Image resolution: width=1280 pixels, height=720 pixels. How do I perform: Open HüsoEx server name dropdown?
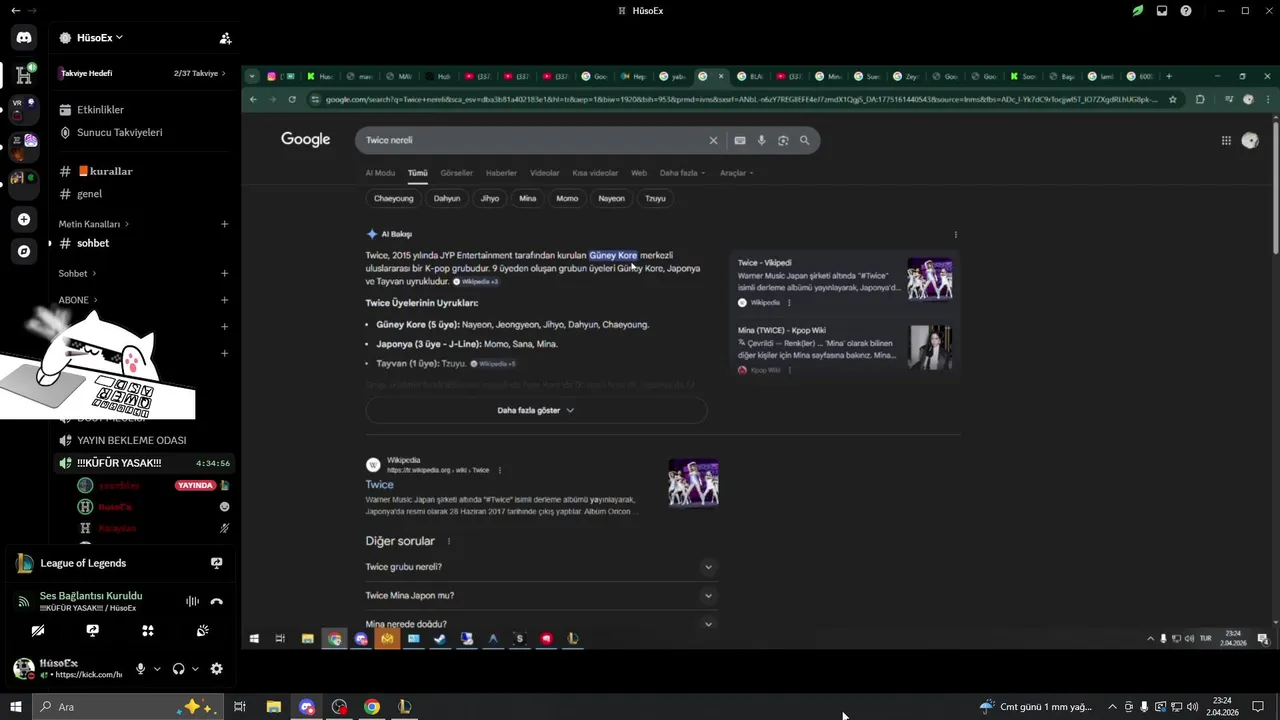[x=100, y=38]
